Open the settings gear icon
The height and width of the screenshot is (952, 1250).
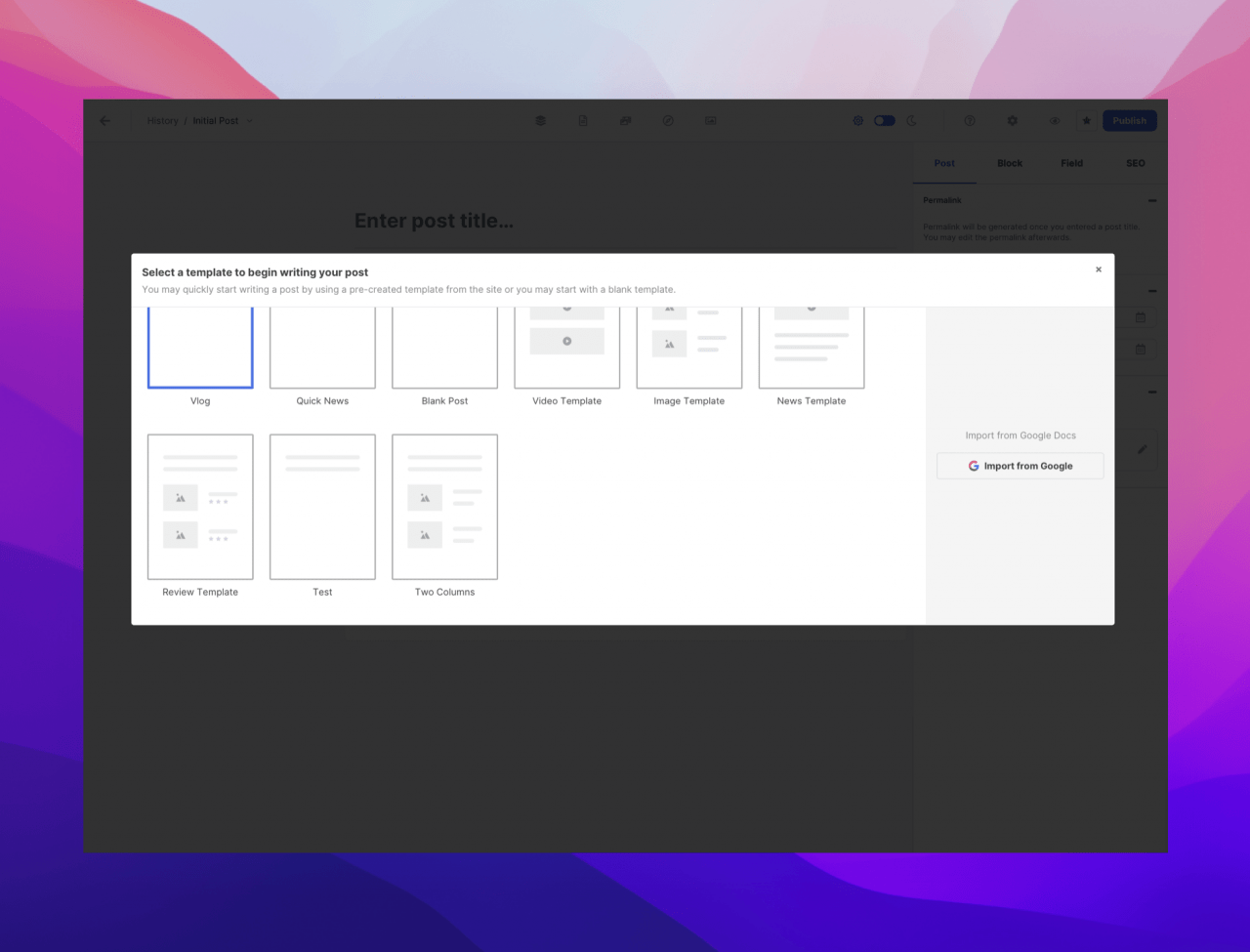tap(1013, 121)
